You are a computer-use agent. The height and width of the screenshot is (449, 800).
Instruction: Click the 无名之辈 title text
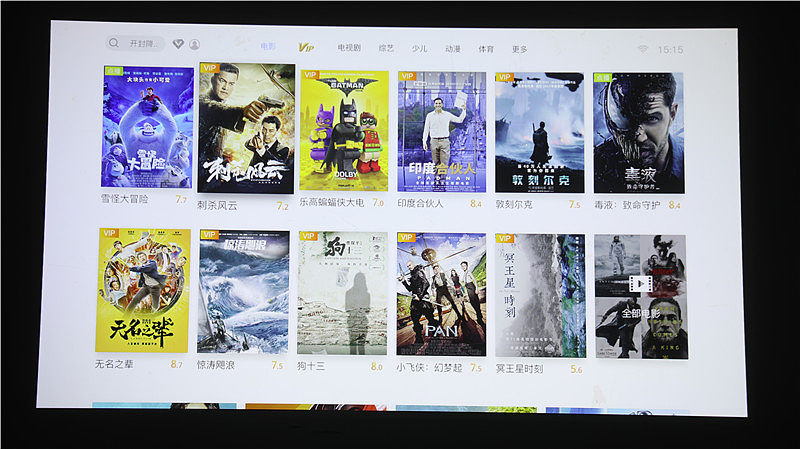pyautogui.click(x=114, y=364)
